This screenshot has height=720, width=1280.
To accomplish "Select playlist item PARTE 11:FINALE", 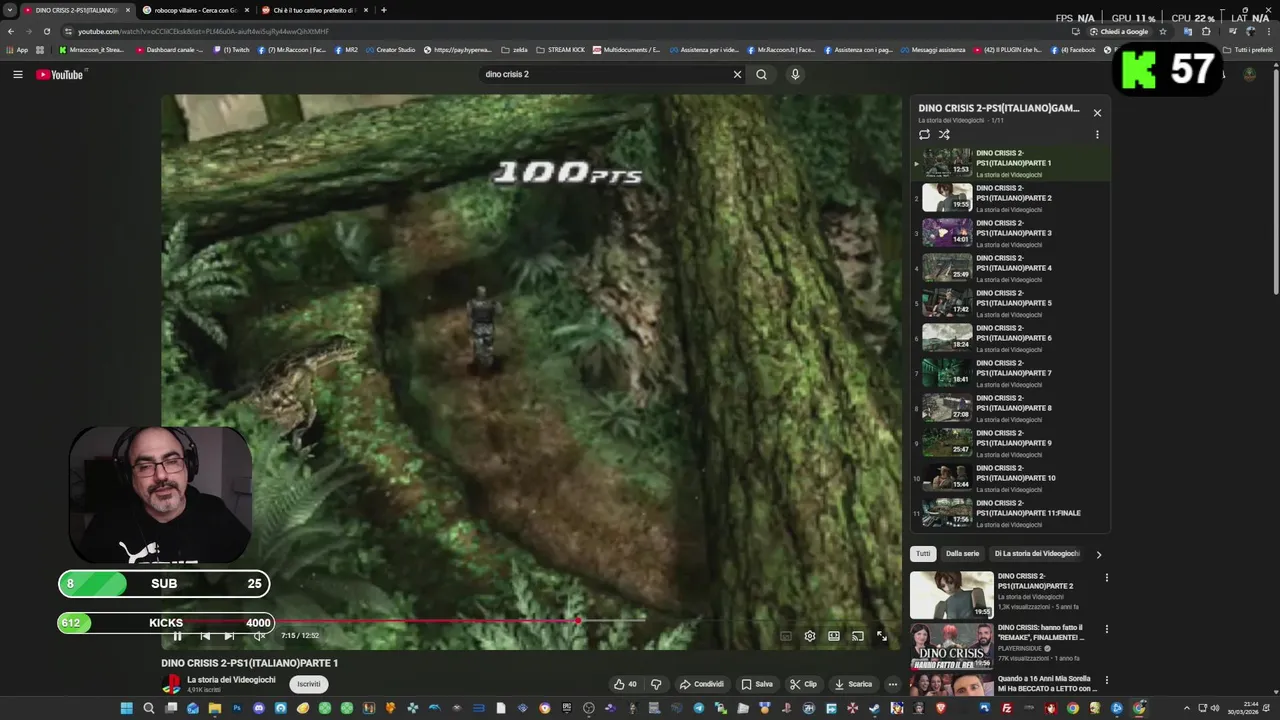I will click(x=1010, y=513).
